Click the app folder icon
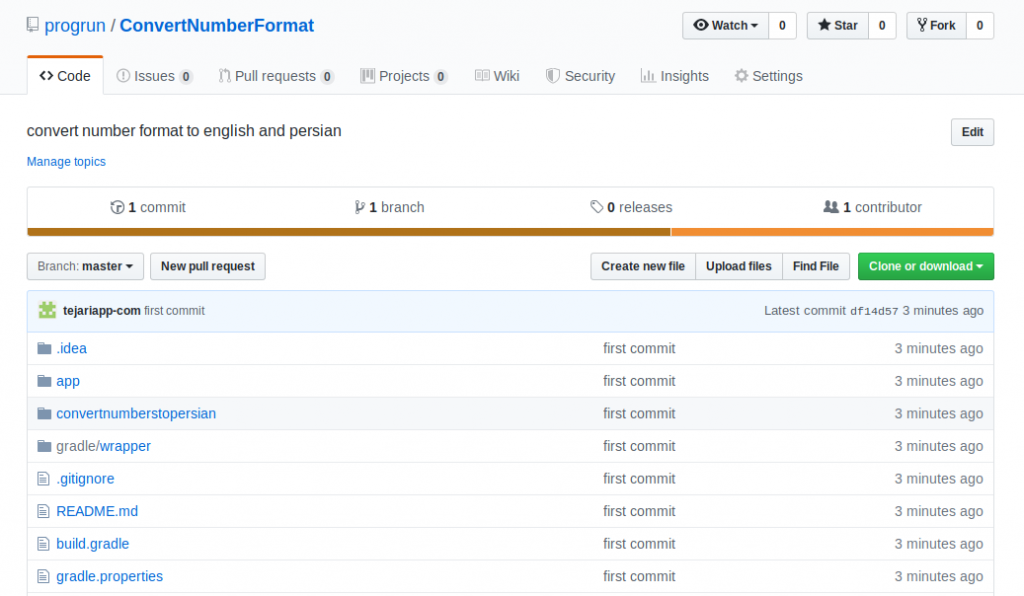 click(44, 381)
